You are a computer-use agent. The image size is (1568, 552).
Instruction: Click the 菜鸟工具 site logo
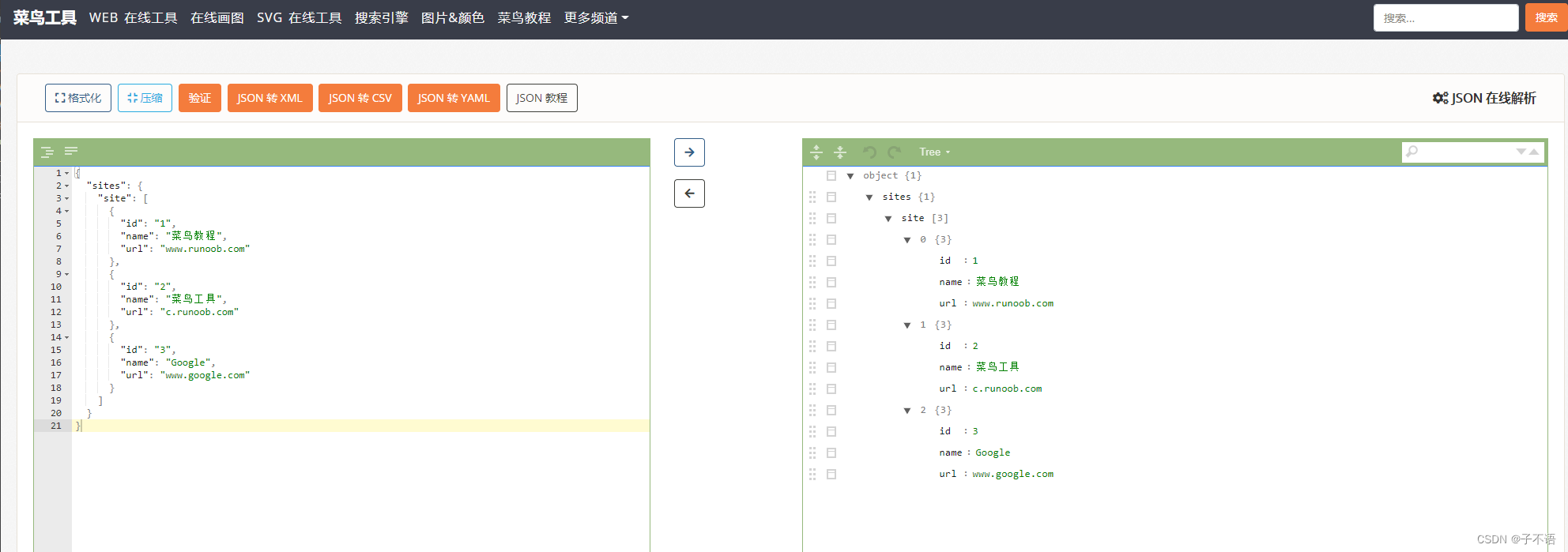point(45,18)
